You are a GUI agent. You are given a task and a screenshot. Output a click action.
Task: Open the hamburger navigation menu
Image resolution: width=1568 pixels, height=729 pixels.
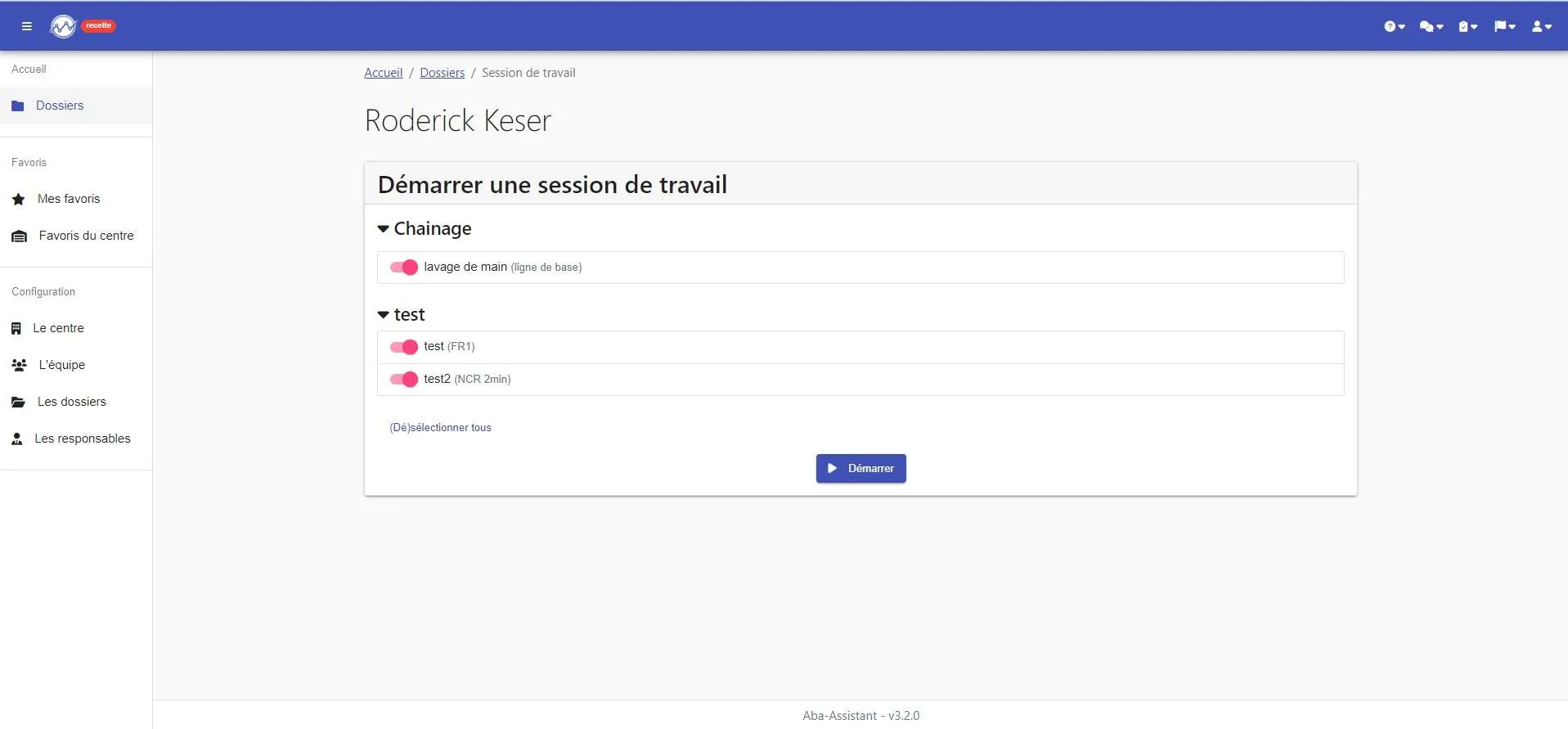point(26,26)
